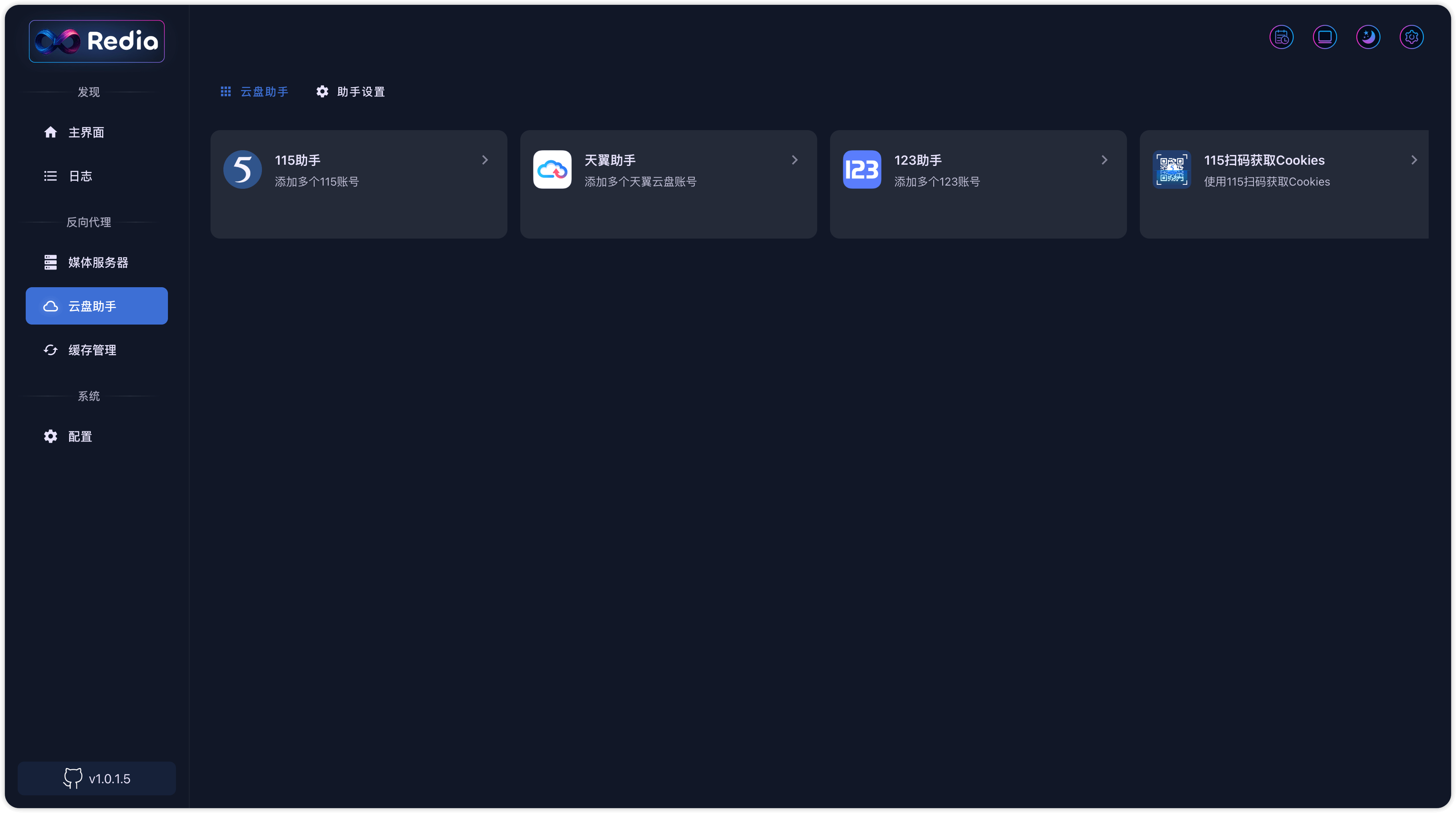Click the 123 assistant logo icon

pos(862,170)
